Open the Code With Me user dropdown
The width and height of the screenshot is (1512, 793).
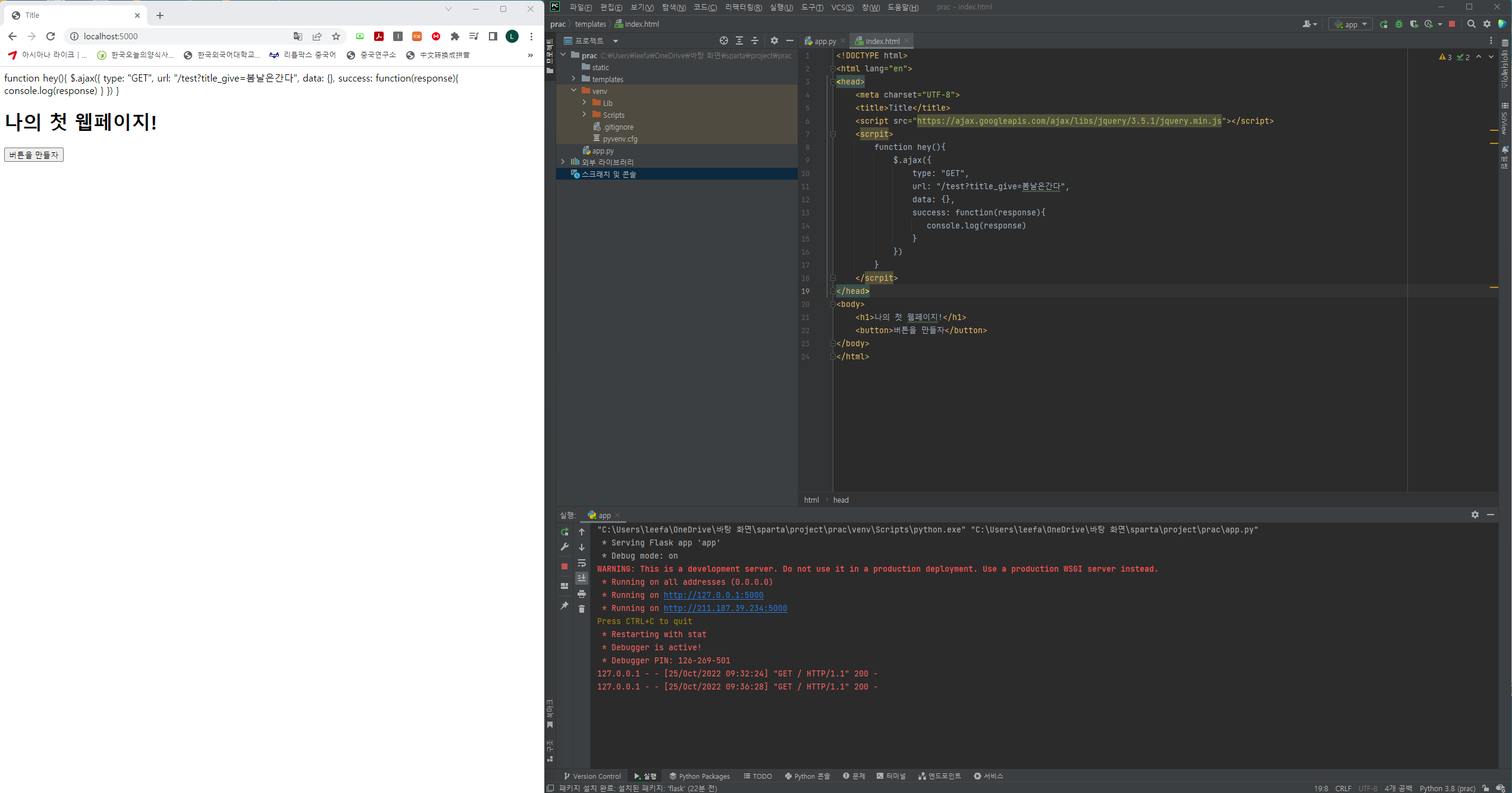[1310, 24]
